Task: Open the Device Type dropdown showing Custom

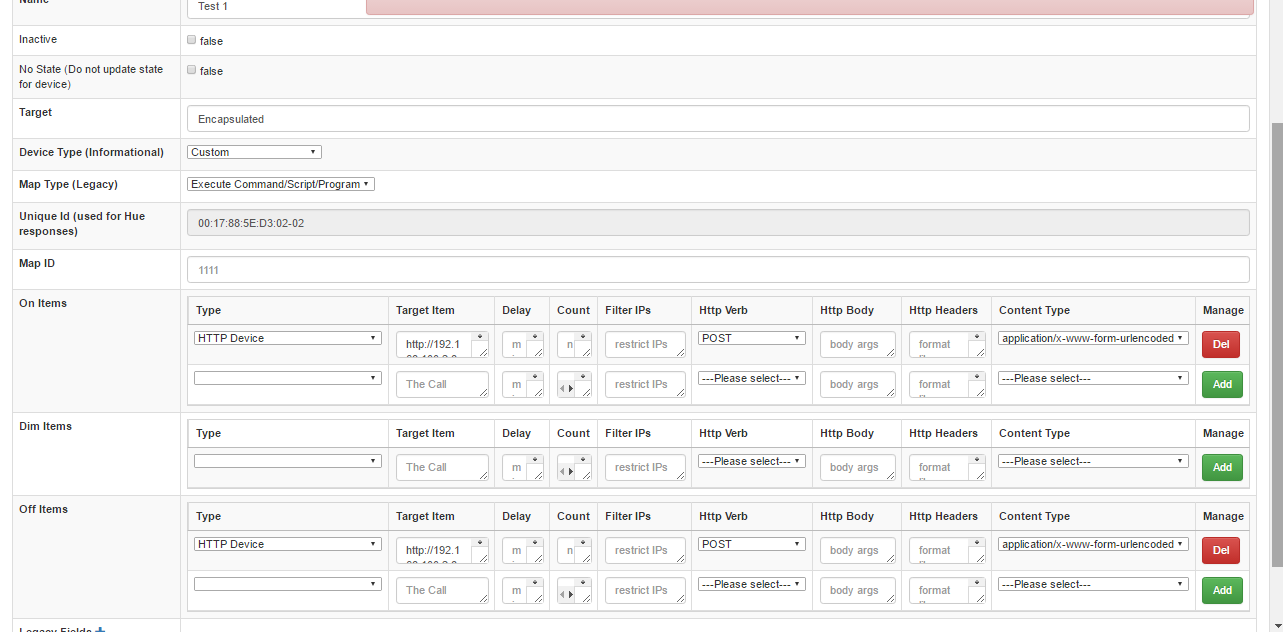Action: pos(254,152)
